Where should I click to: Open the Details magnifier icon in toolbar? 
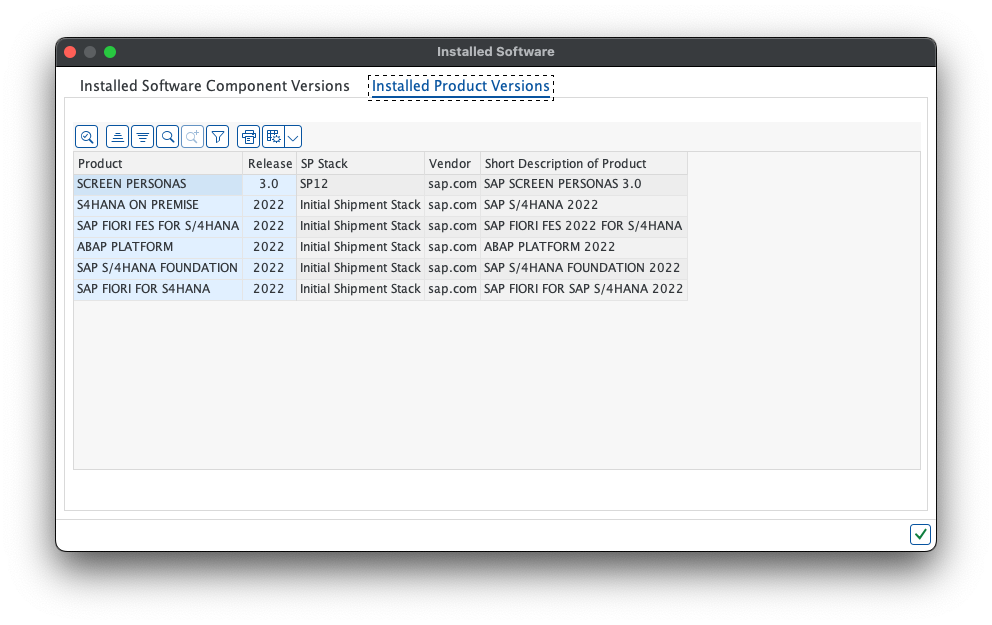point(87,137)
